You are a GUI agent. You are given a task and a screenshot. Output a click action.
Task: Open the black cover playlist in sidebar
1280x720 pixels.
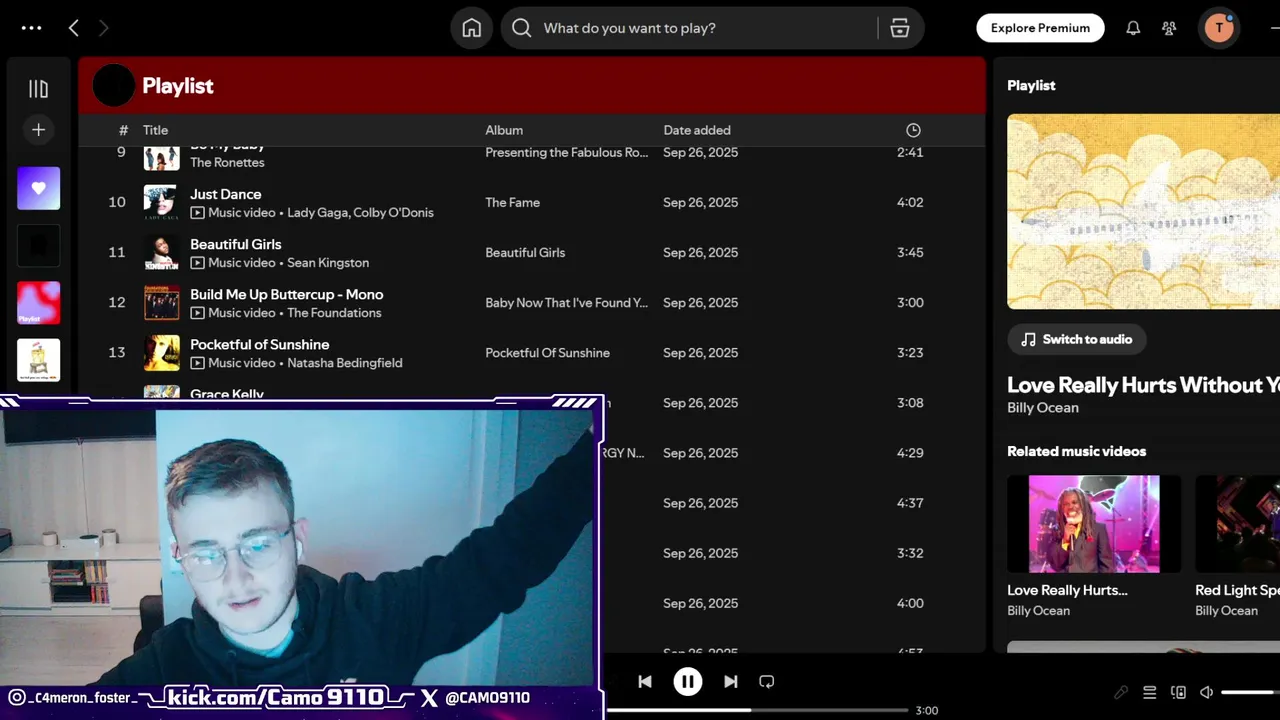point(38,245)
